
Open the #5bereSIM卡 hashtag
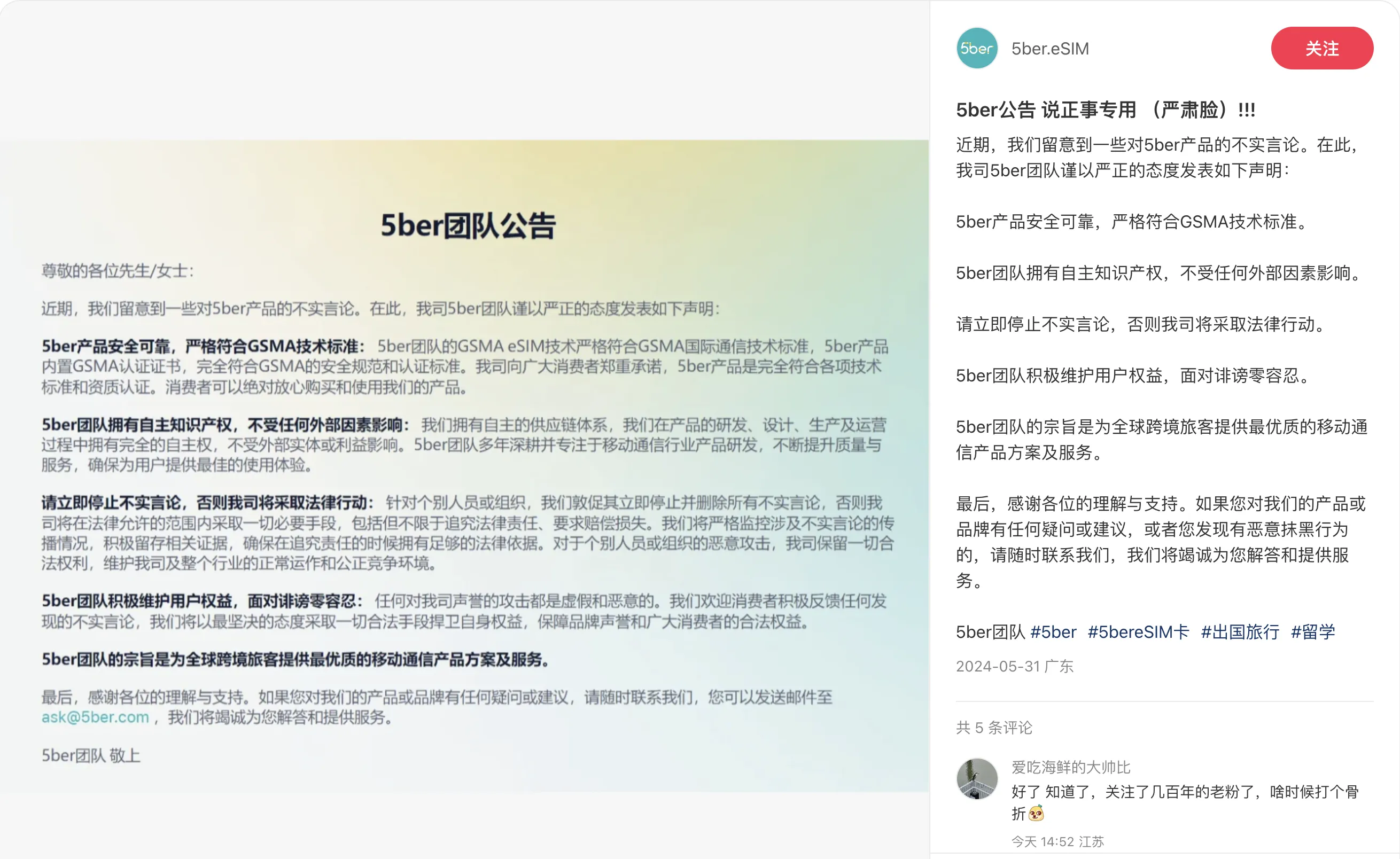point(1138,632)
